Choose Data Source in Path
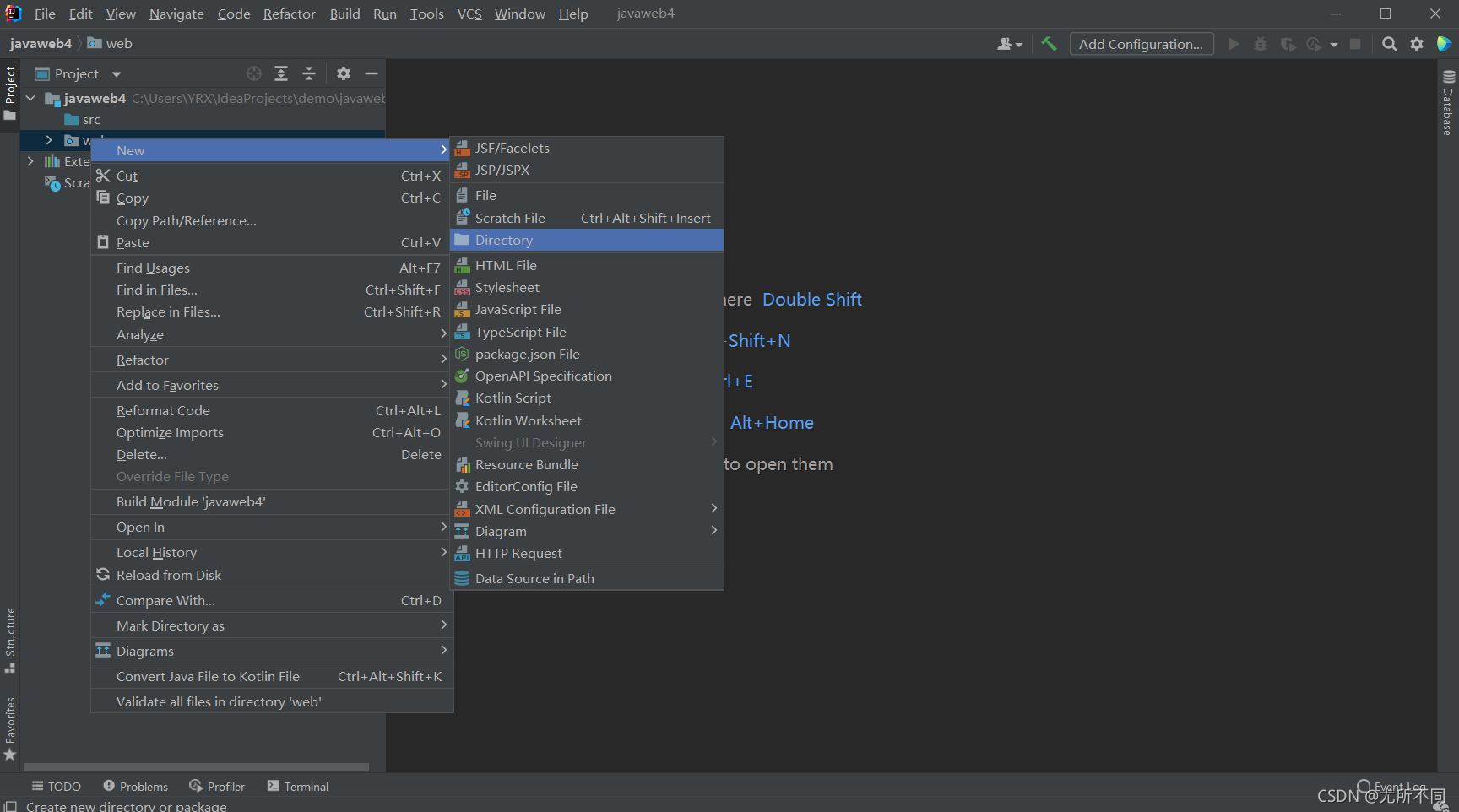The width and height of the screenshot is (1459, 812). [x=587, y=578]
